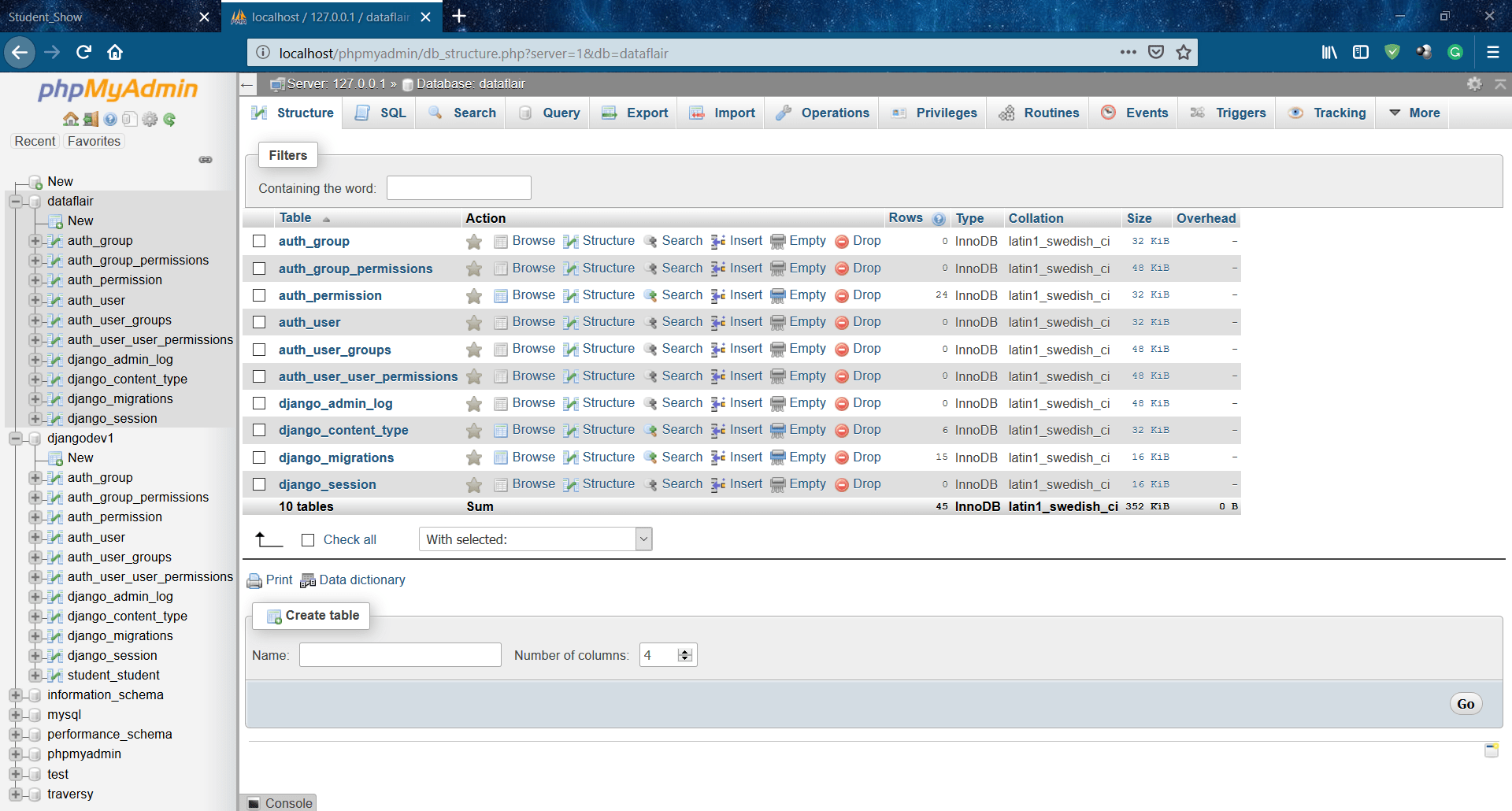Click the Go button to create the table
The image size is (1512, 811).
click(1466, 703)
